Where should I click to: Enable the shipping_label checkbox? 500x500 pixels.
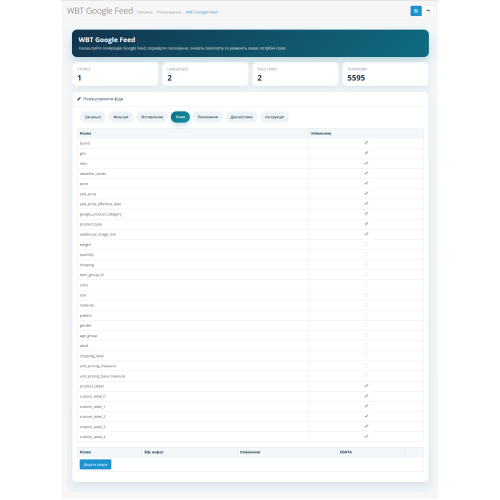(x=366, y=356)
